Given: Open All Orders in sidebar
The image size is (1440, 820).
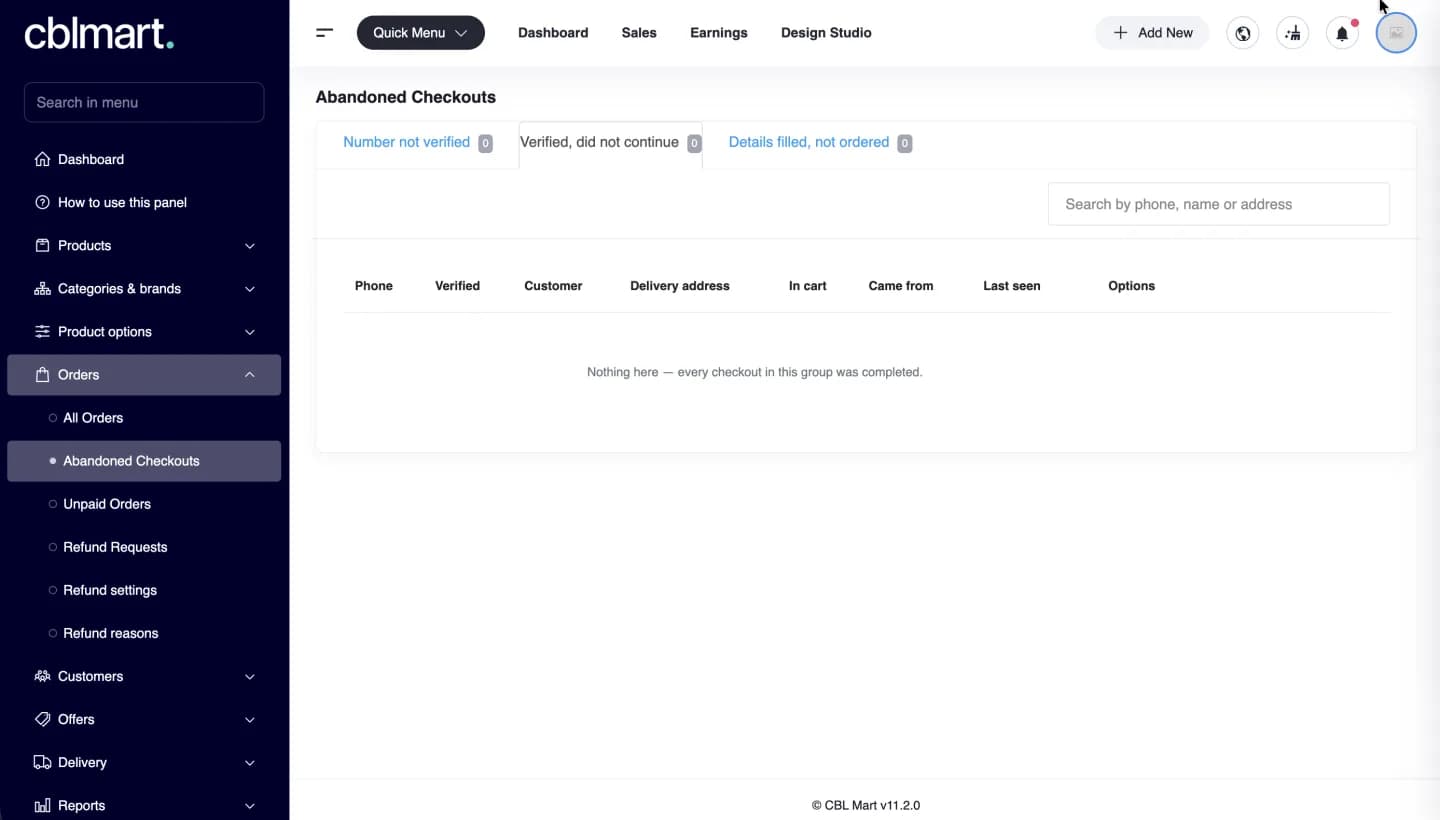Looking at the screenshot, I should (144, 418).
